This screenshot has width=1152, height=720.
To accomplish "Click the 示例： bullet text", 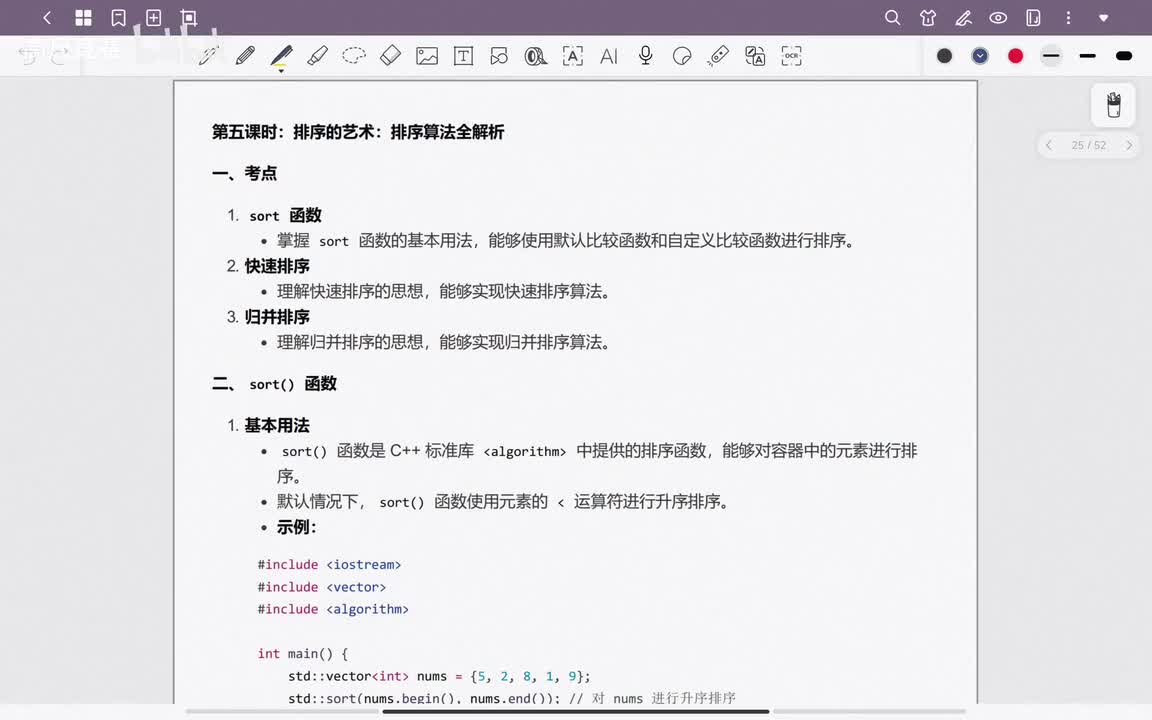I will pyautogui.click(x=297, y=527).
